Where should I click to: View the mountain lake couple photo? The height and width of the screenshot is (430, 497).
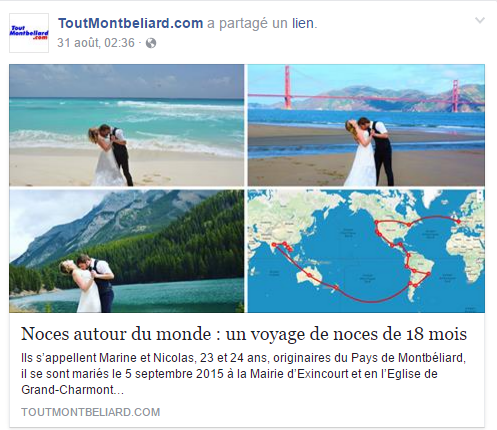point(127,251)
